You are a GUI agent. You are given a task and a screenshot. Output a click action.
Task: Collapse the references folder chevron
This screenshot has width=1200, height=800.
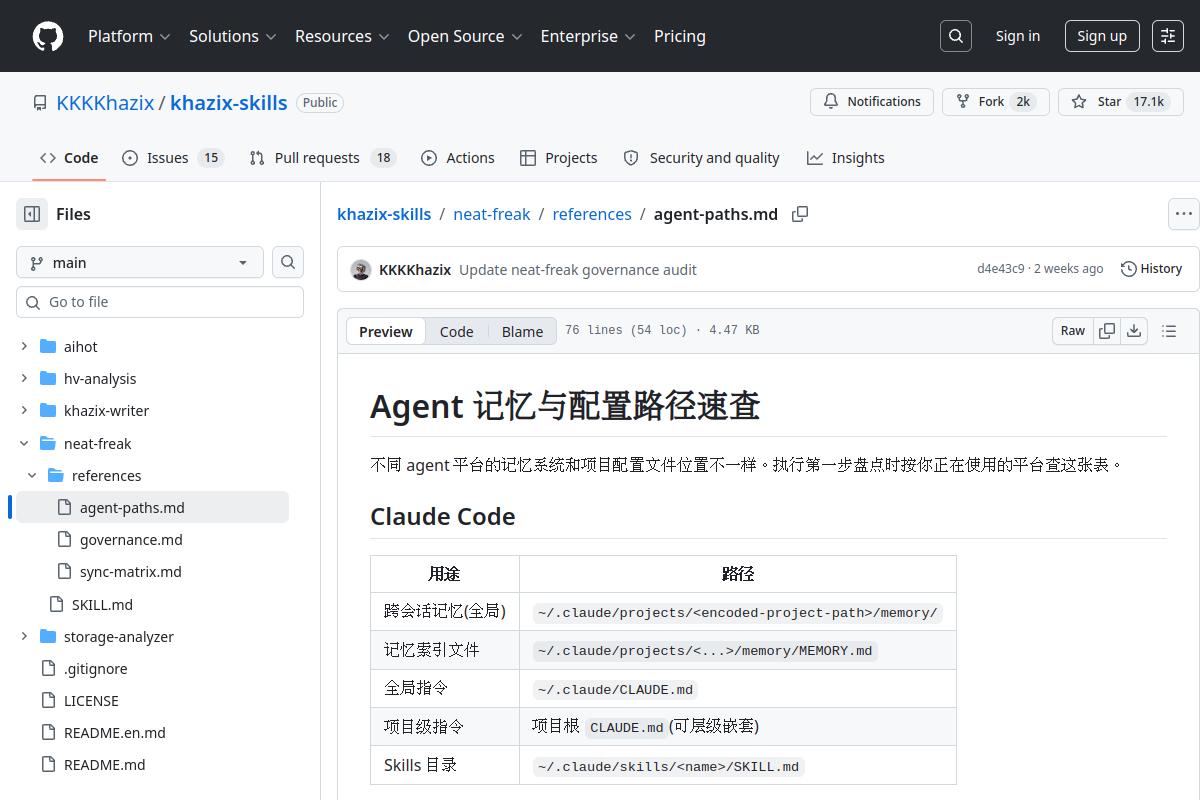(32, 476)
